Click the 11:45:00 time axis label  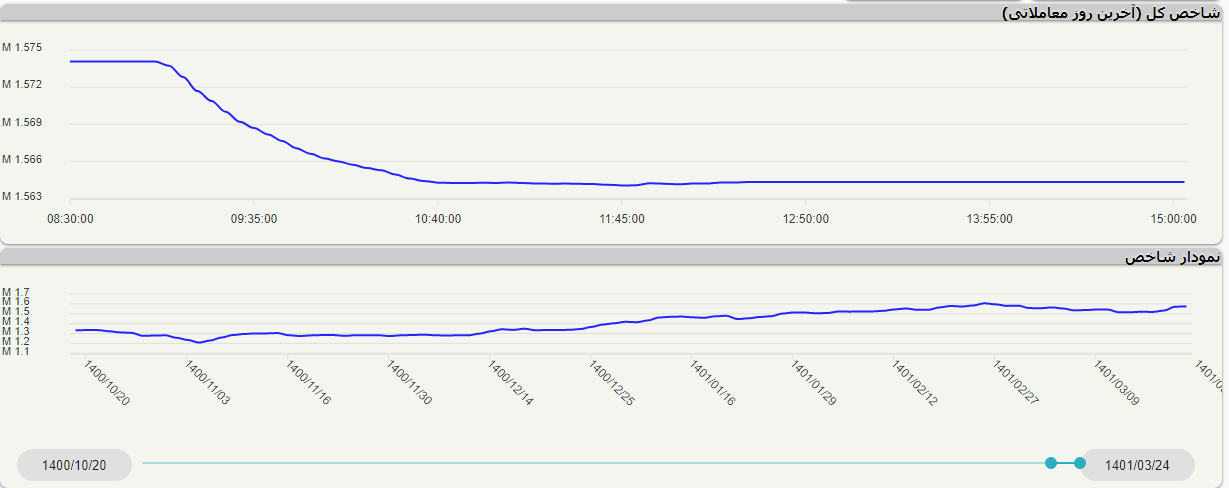click(x=622, y=218)
